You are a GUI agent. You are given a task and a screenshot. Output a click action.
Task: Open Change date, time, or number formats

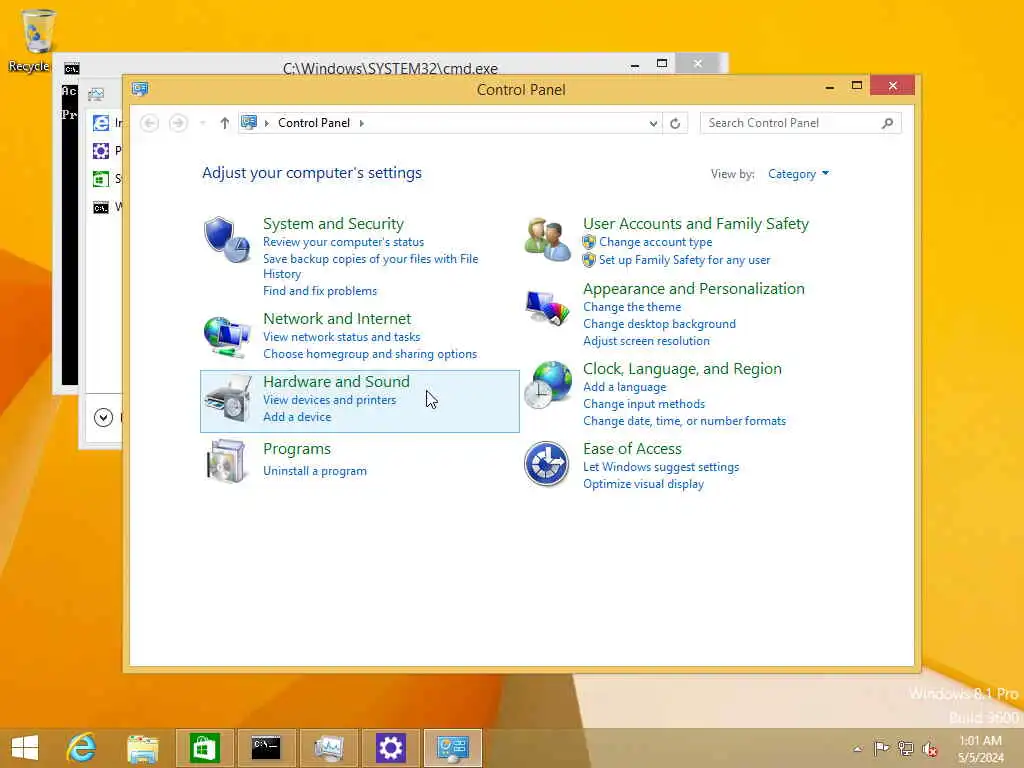pos(684,421)
